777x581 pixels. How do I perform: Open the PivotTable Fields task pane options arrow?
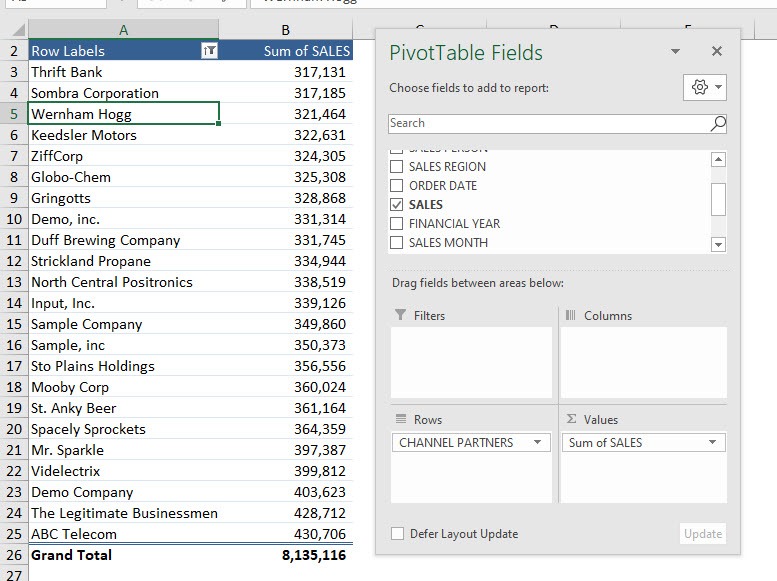click(x=675, y=51)
